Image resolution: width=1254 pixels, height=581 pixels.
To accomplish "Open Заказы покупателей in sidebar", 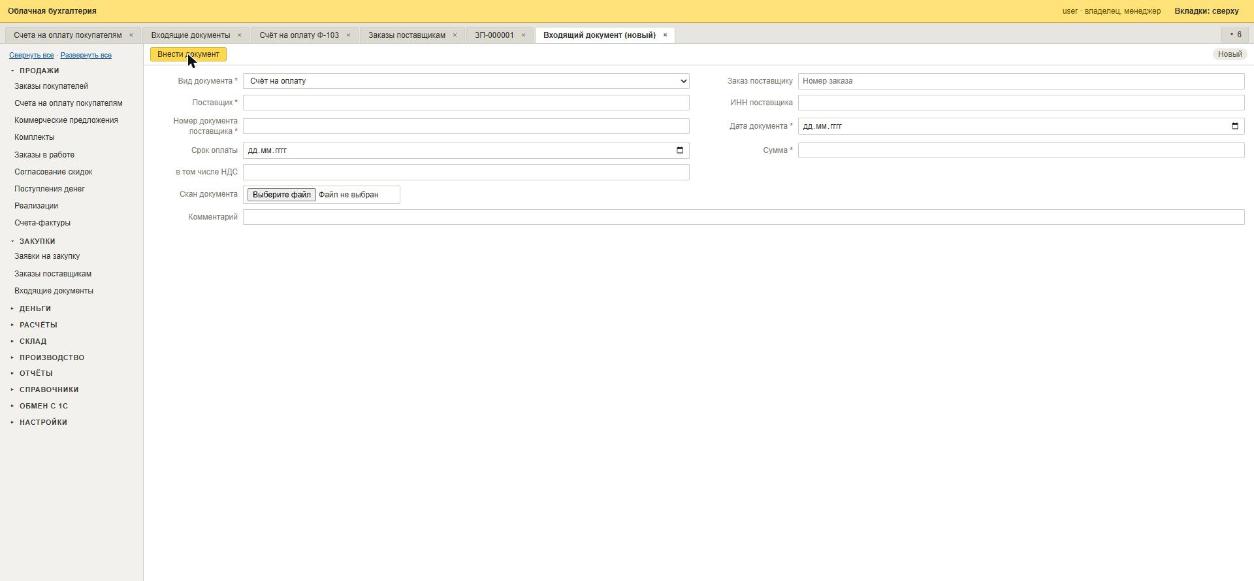I will tap(51, 87).
